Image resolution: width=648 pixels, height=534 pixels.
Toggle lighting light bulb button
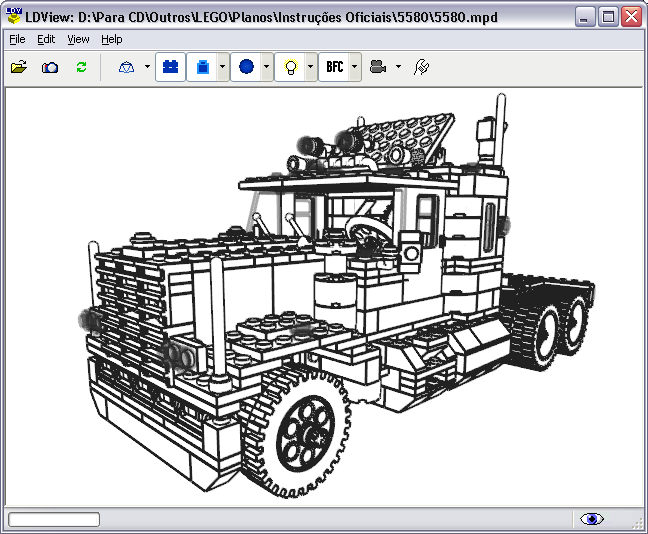point(291,67)
